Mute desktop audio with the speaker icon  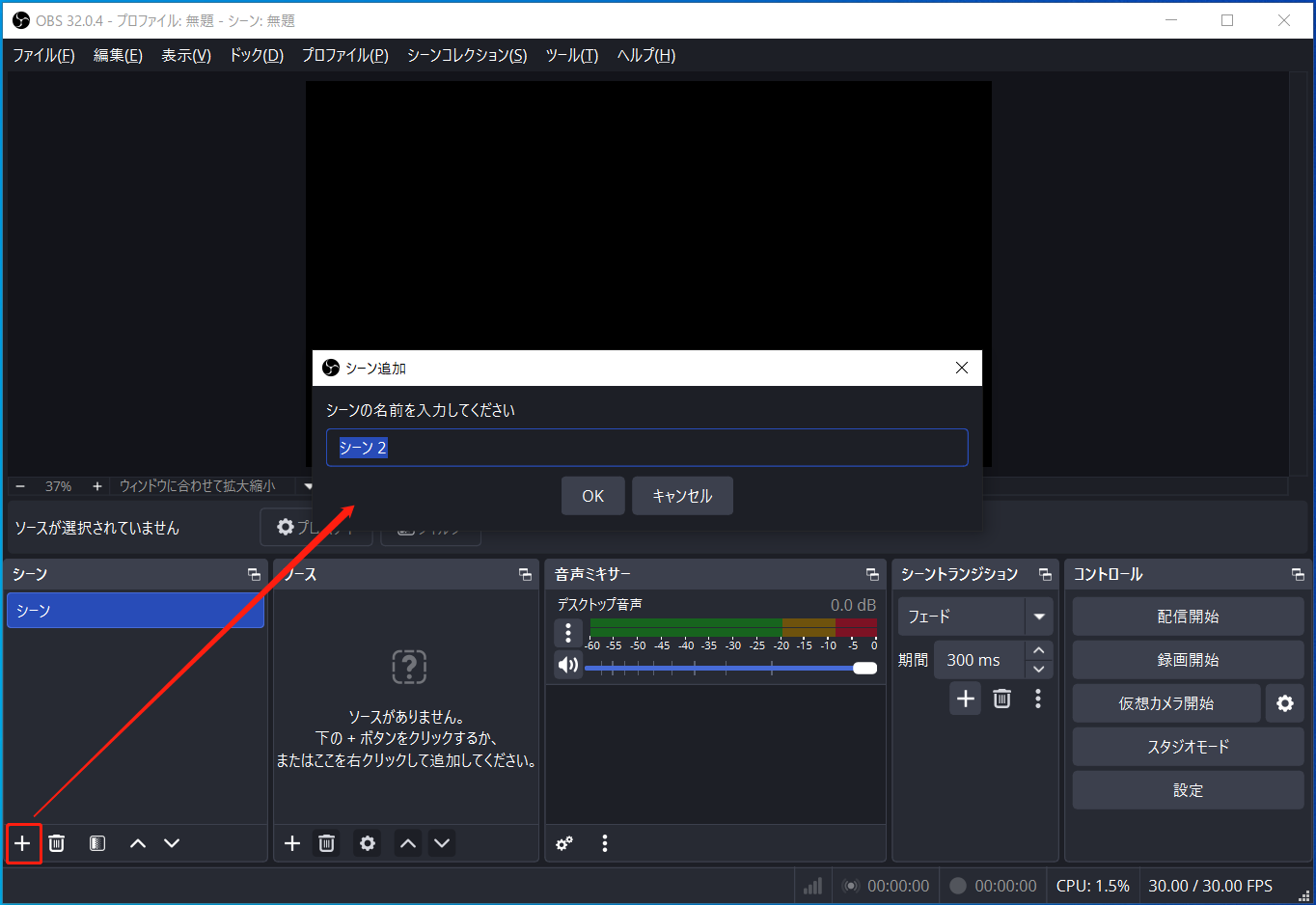[x=568, y=665]
